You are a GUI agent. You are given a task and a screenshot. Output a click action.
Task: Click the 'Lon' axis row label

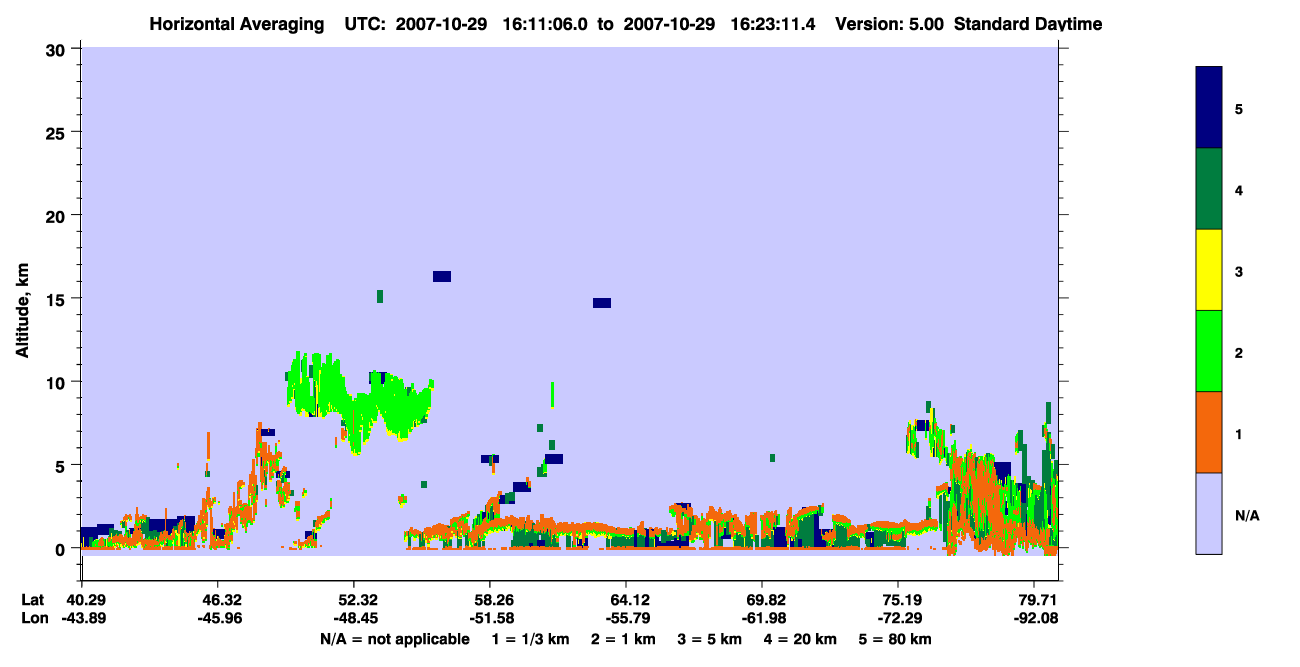click(x=34, y=618)
